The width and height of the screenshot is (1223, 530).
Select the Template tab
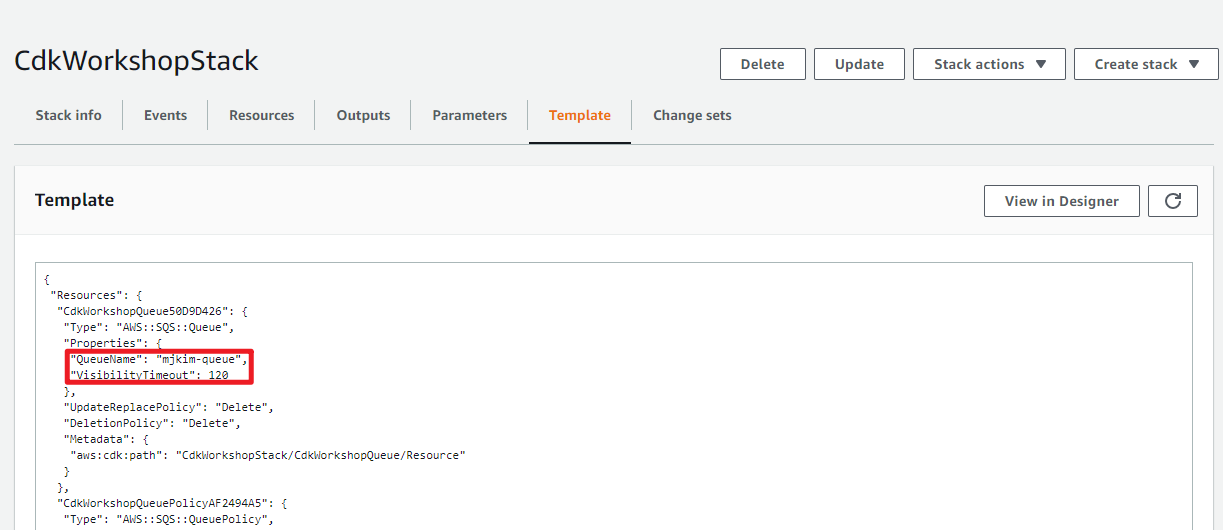579,115
